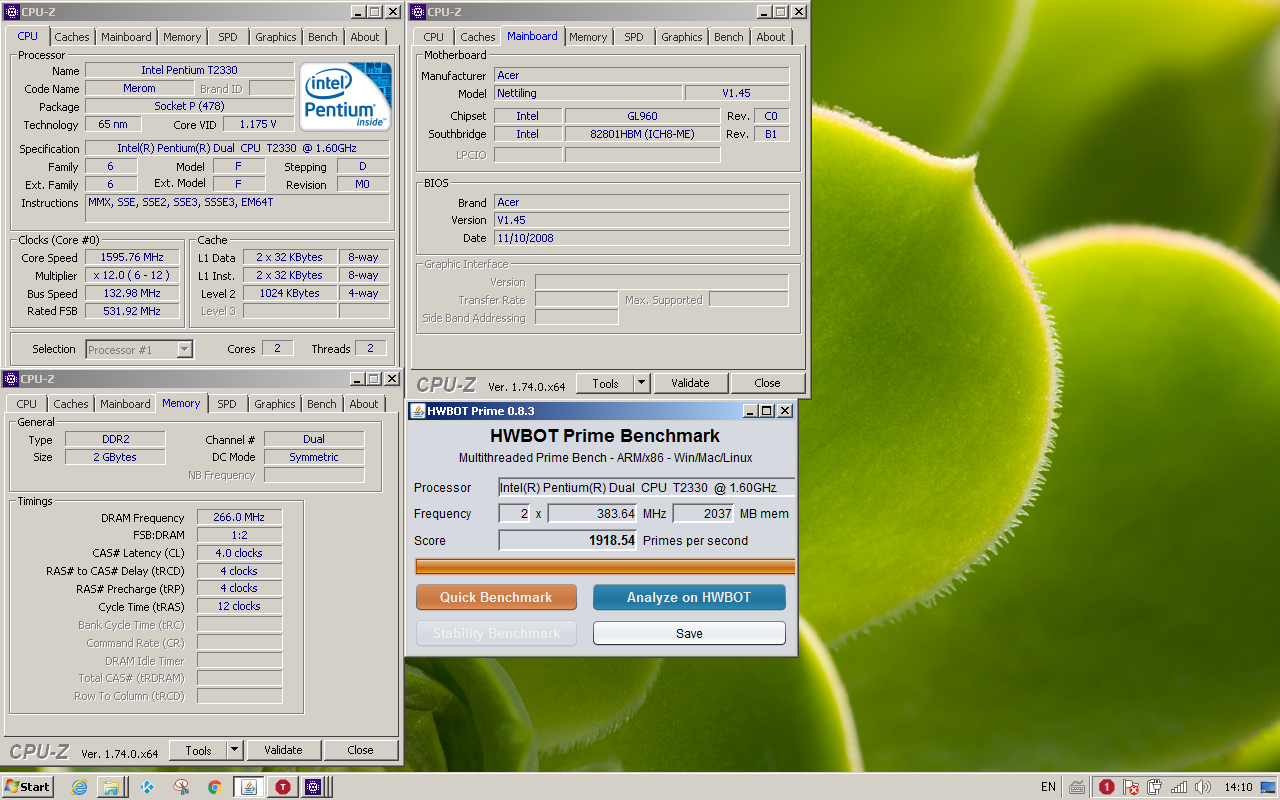The image size is (1280, 800).
Task: Expand Tools arrow in the Mainboard window
Action: tap(641, 383)
